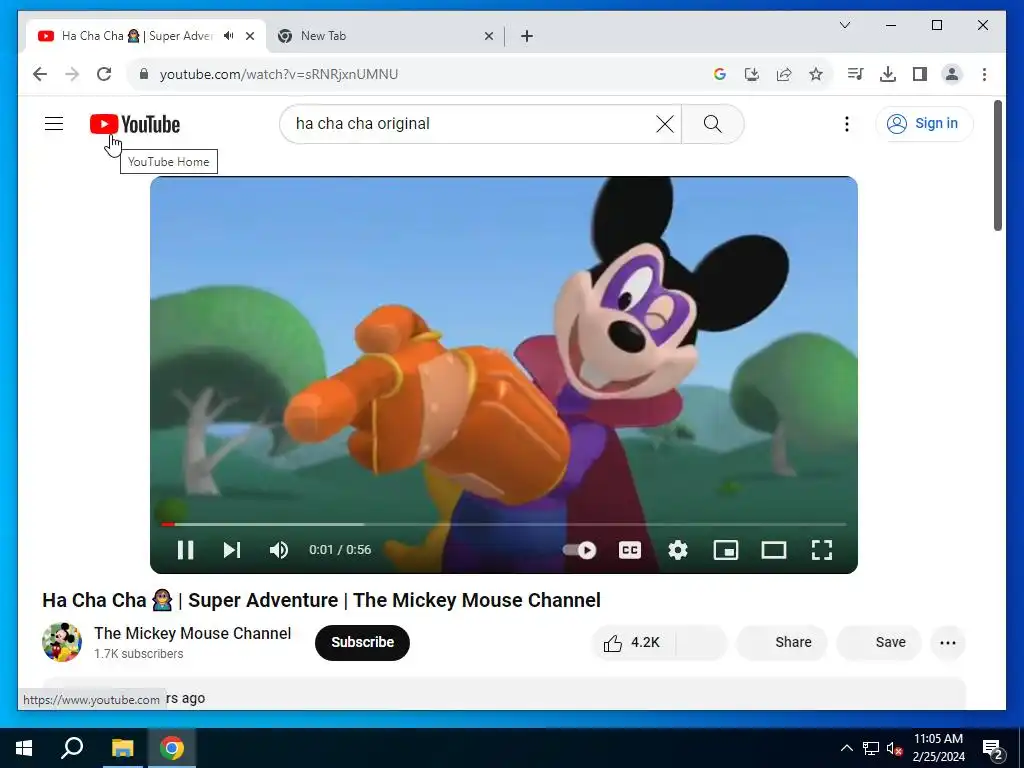Share this page from address bar
This screenshot has width=1024, height=768.
(x=784, y=74)
